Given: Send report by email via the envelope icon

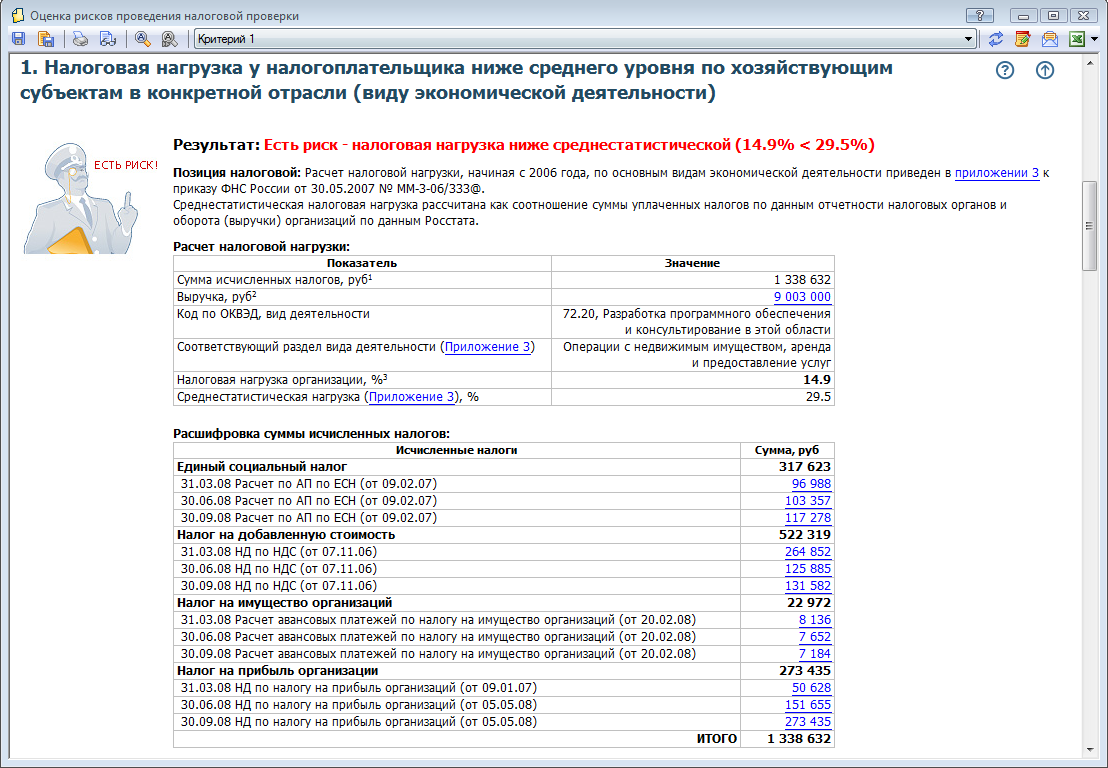Looking at the screenshot, I should [x=1050, y=39].
